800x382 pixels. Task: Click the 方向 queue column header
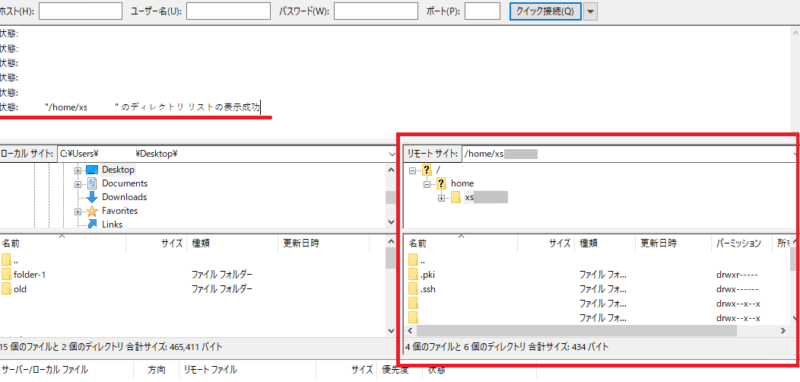coord(156,370)
